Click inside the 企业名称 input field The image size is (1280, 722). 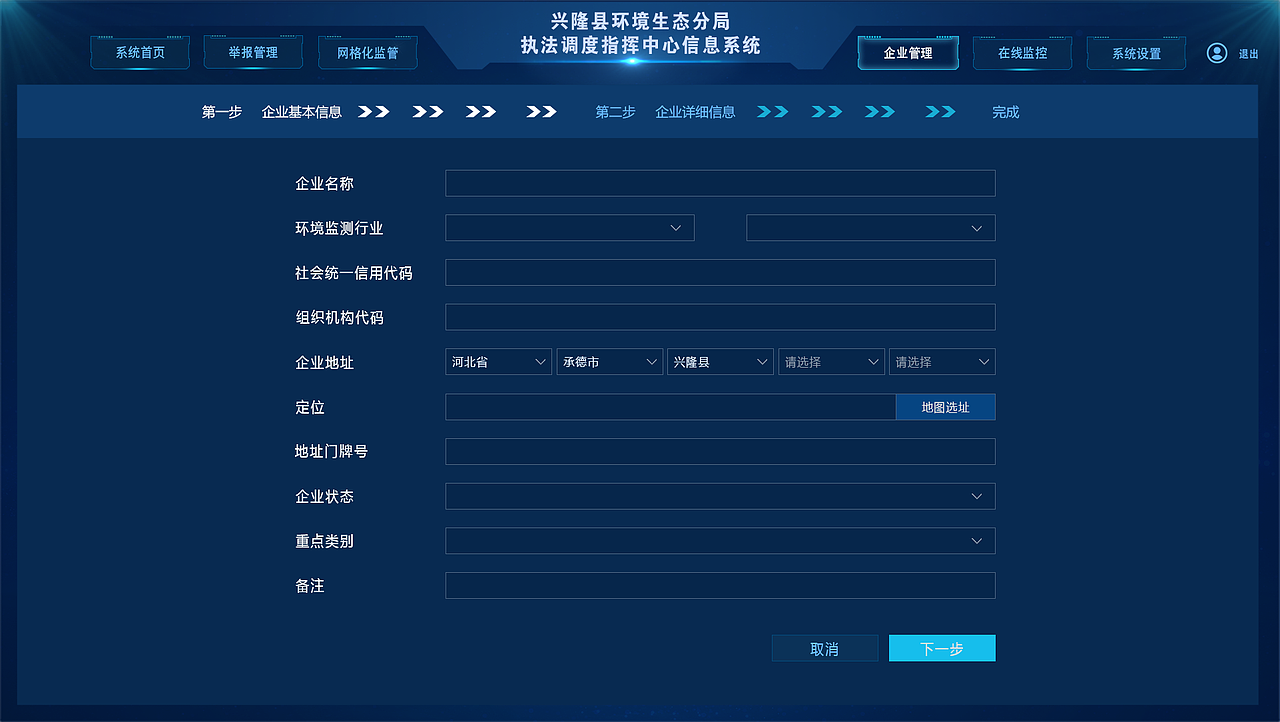[720, 183]
